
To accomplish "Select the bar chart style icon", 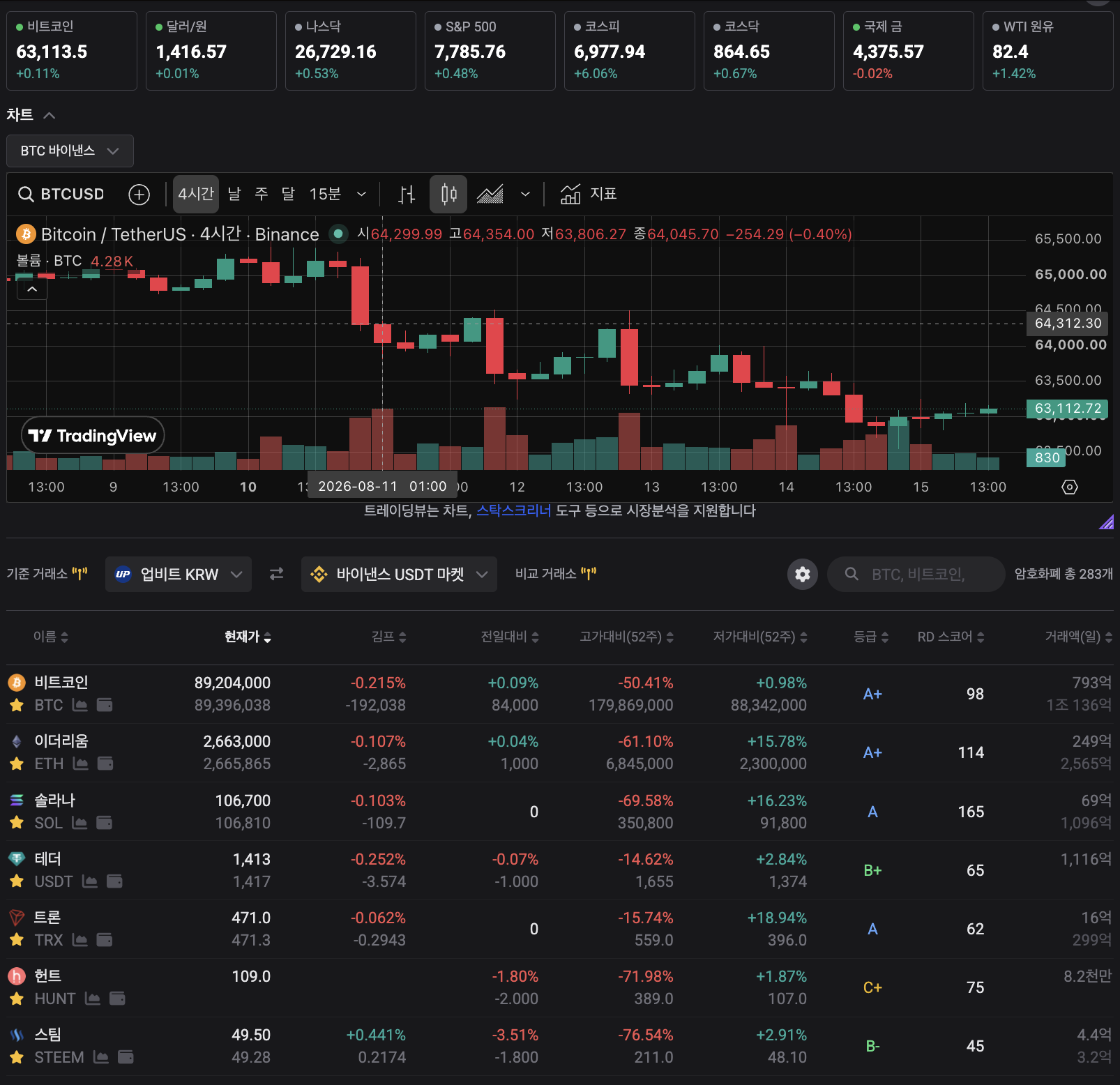I will pyautogui.click(x=407, y=194).
